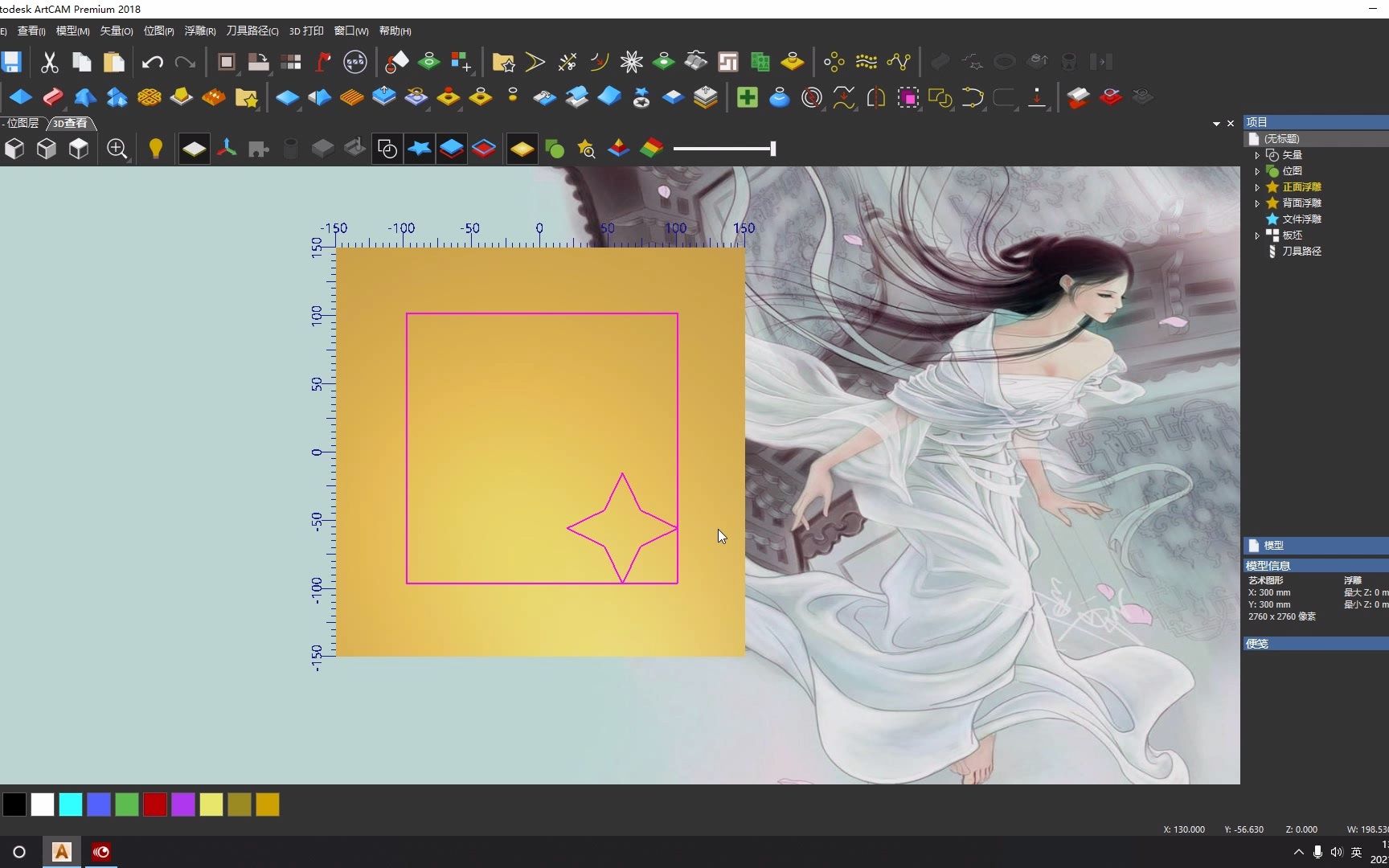
Task: Open the 浮雕(R) menu
Action: tap(199, 31)
